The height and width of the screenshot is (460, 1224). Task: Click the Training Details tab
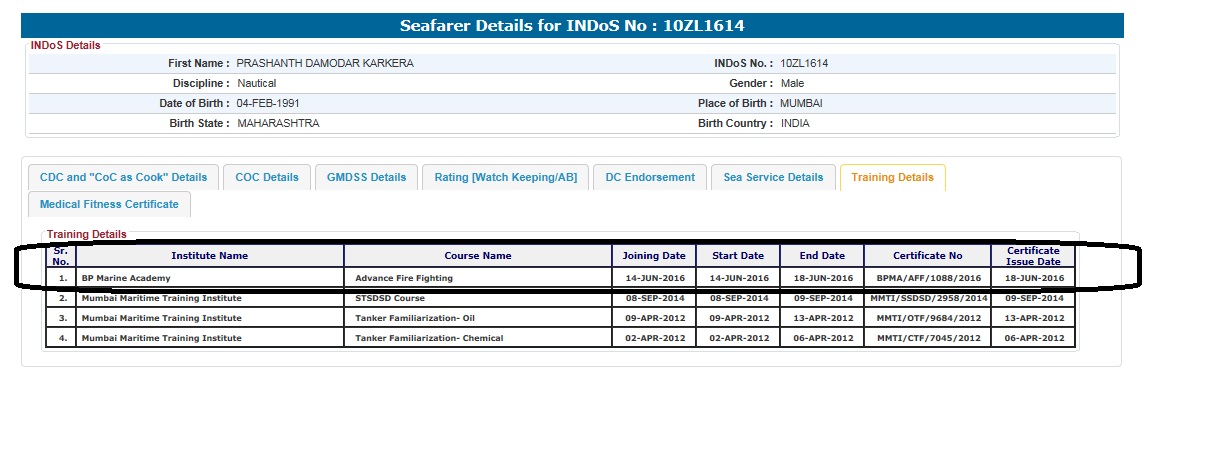[x=892, y=177]
